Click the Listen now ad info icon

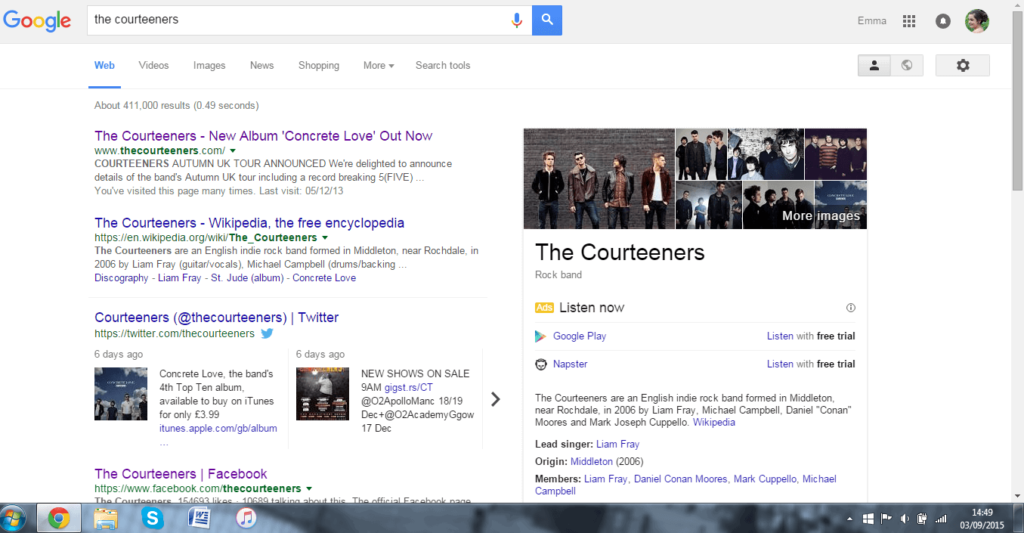[851, 308]
